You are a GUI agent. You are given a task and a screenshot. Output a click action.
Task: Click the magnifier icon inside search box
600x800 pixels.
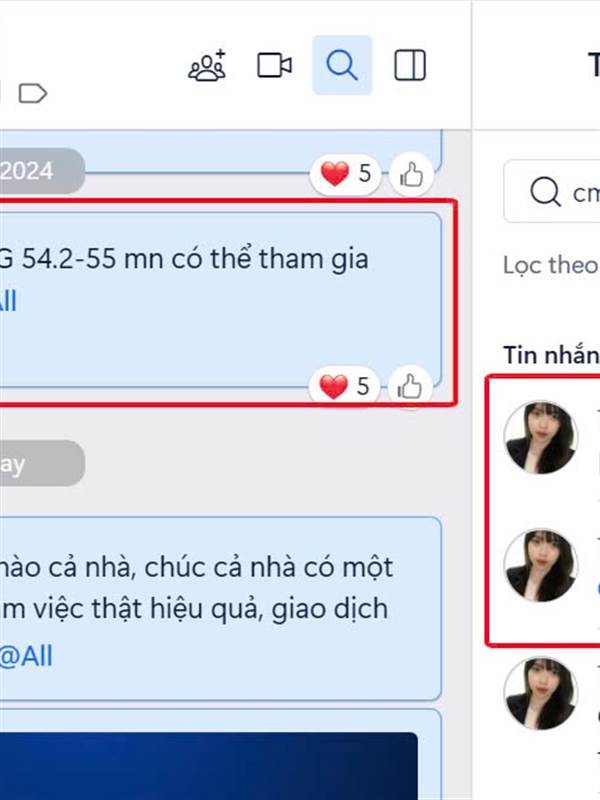click(545, 192)
